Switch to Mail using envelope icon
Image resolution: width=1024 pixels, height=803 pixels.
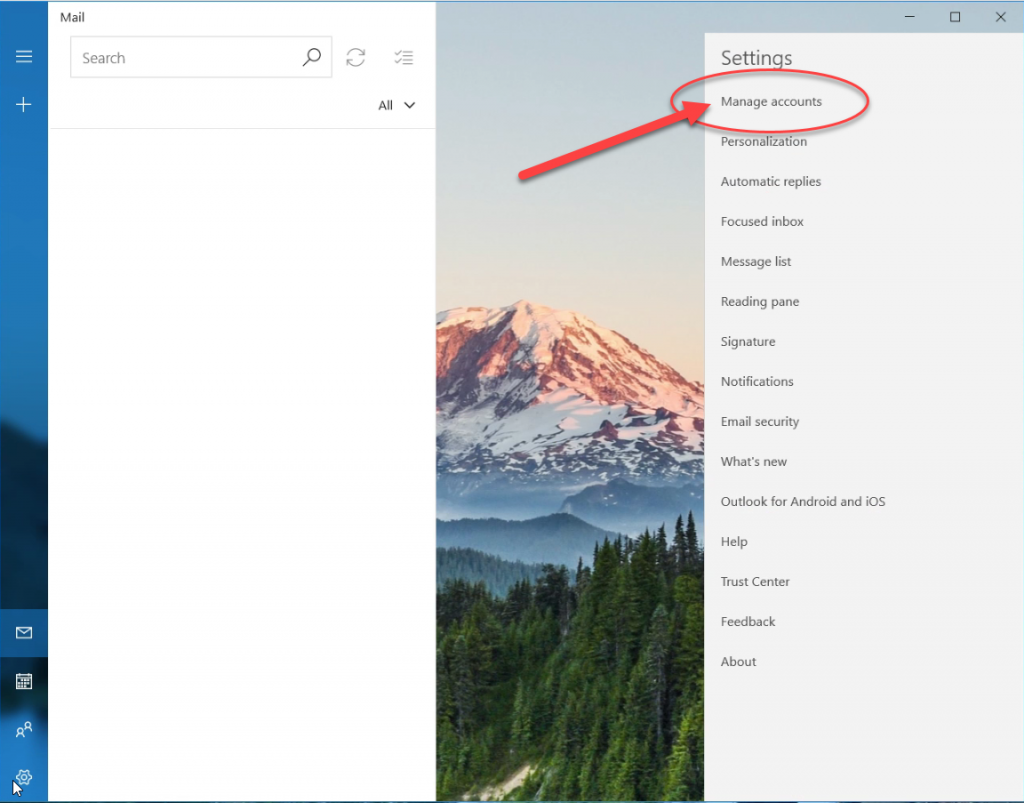(24, 633)
